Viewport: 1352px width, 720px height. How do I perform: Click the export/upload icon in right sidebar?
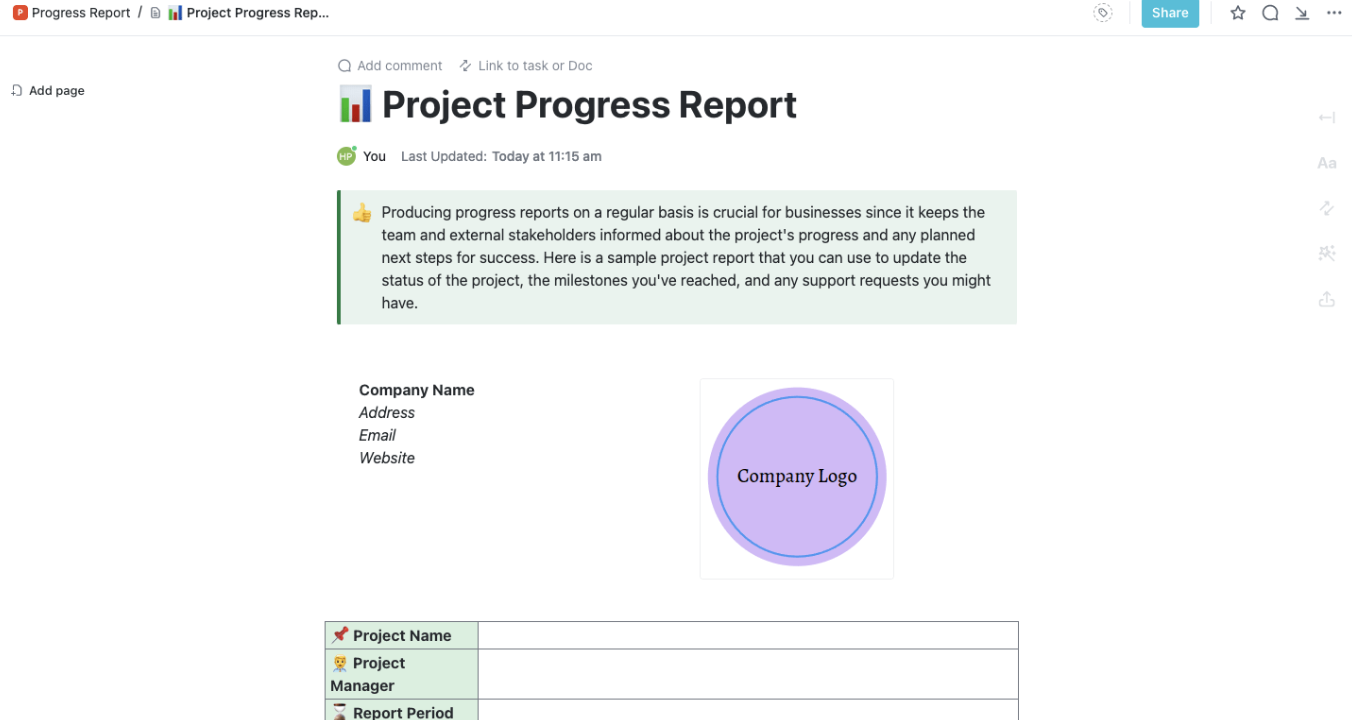(1327, 299)
